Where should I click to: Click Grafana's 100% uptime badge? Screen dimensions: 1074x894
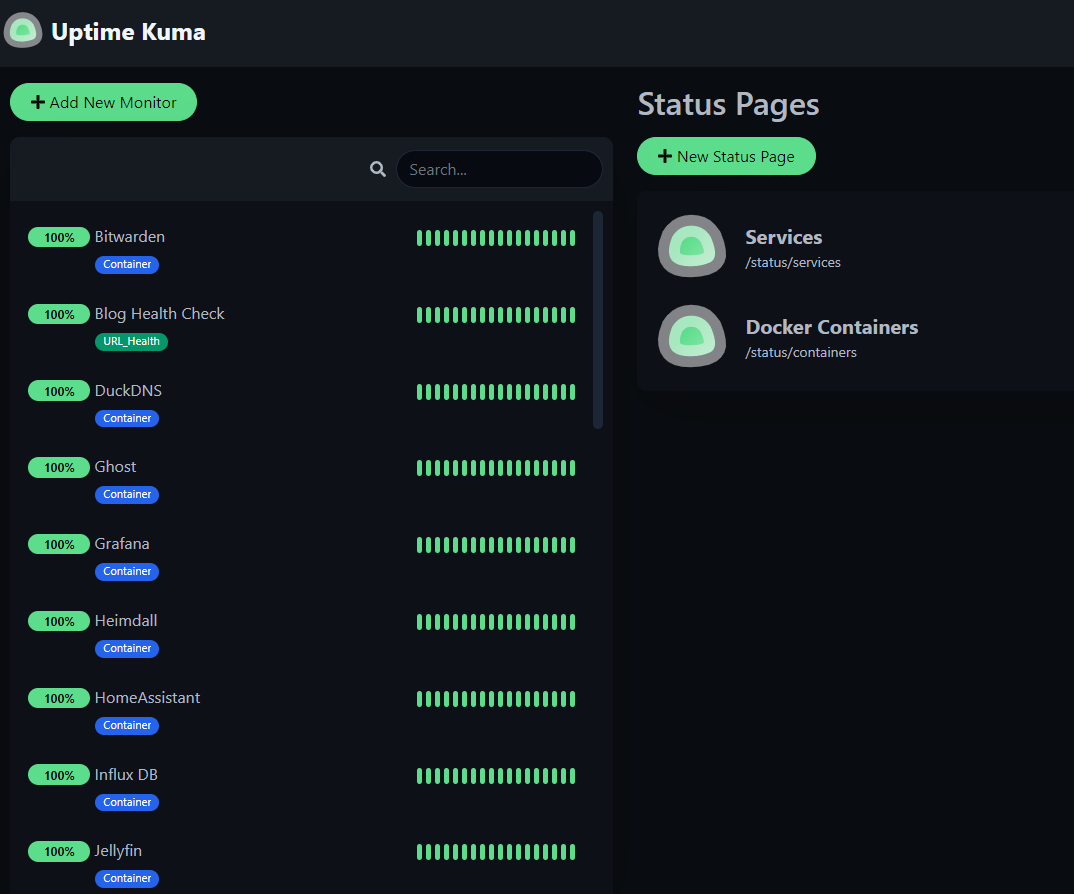(x=59, y=544)
